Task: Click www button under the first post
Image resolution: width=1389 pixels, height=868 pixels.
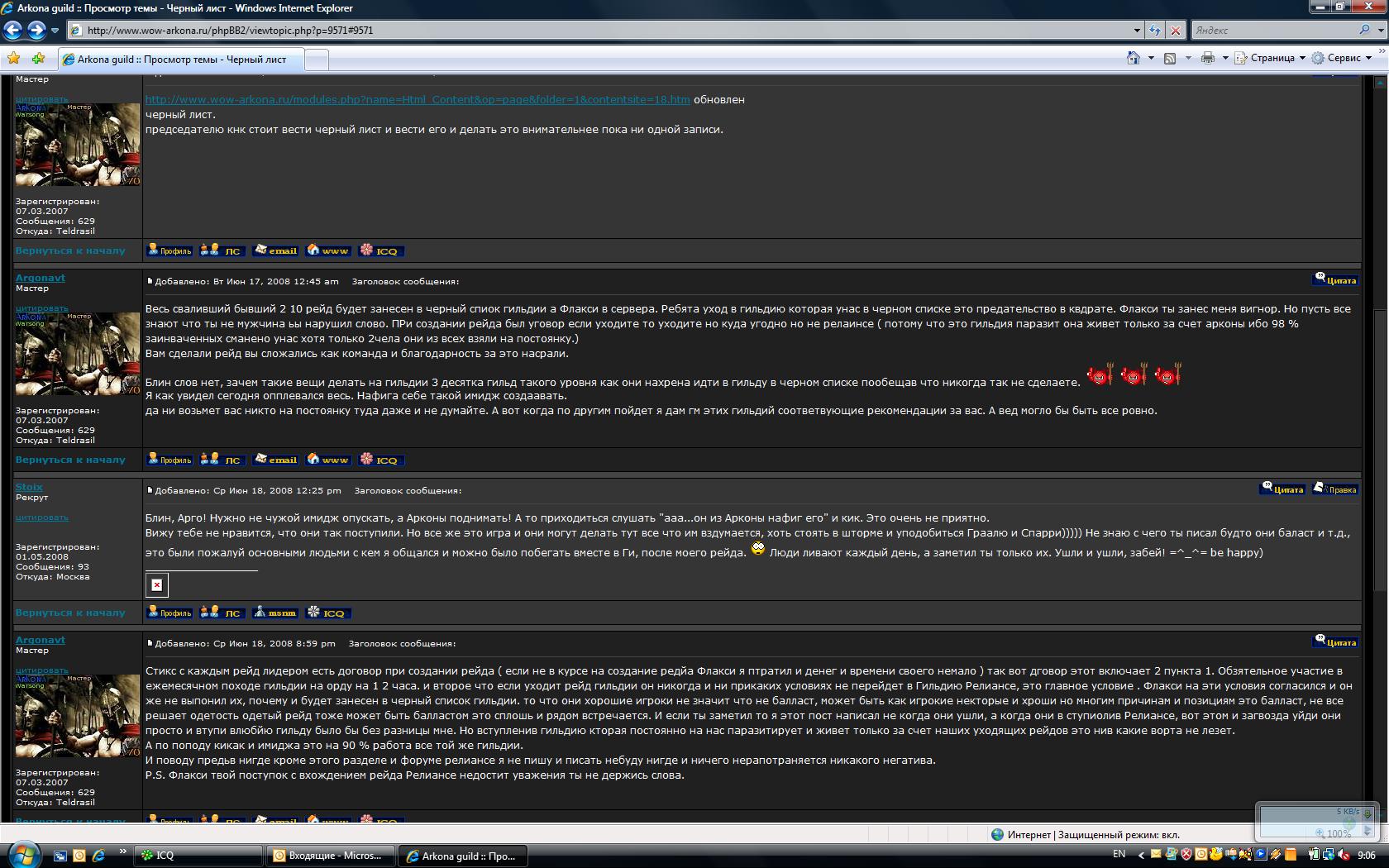Action: pos(328,250)
